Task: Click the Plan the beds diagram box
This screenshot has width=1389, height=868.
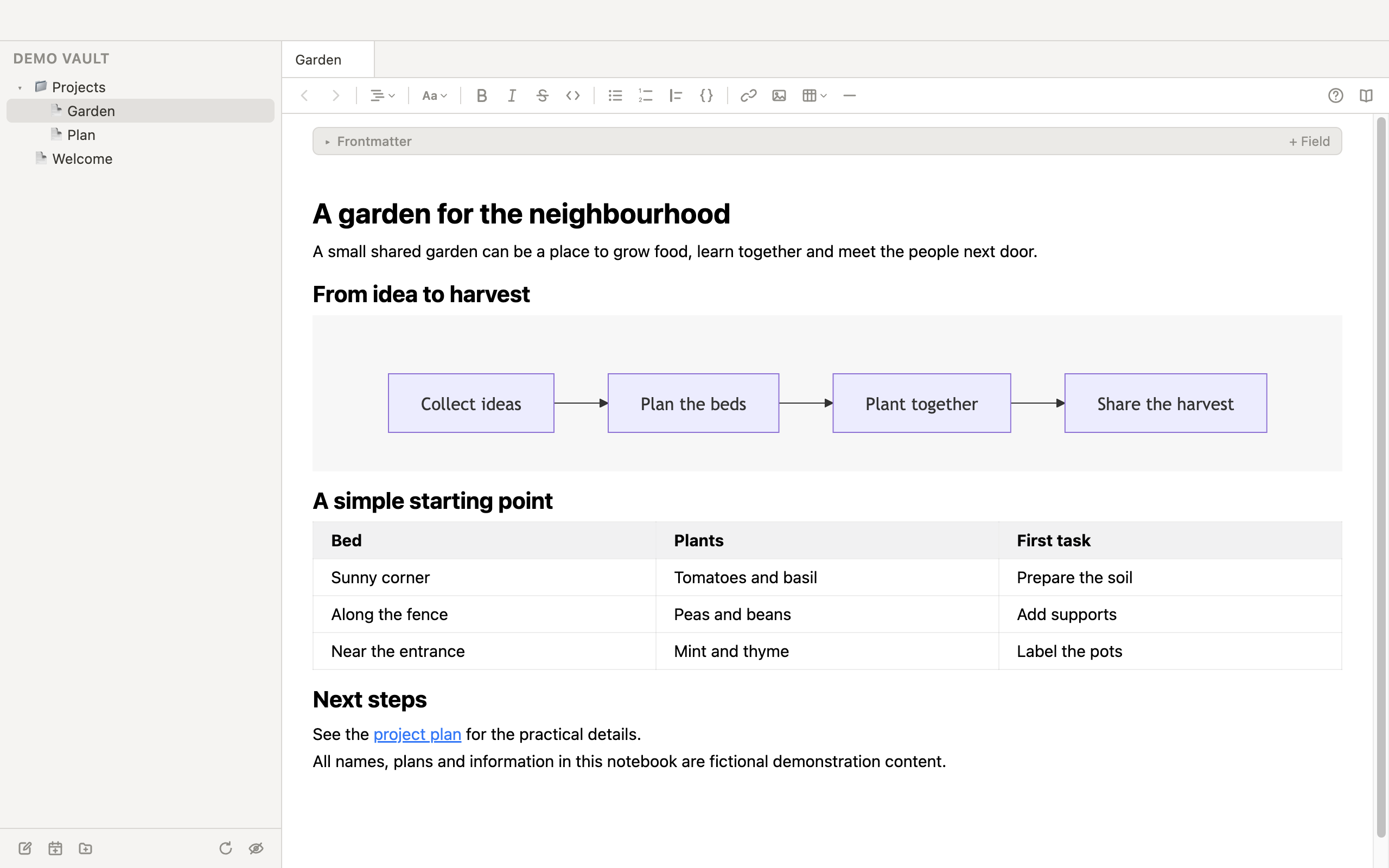Action: pos(693,403)
